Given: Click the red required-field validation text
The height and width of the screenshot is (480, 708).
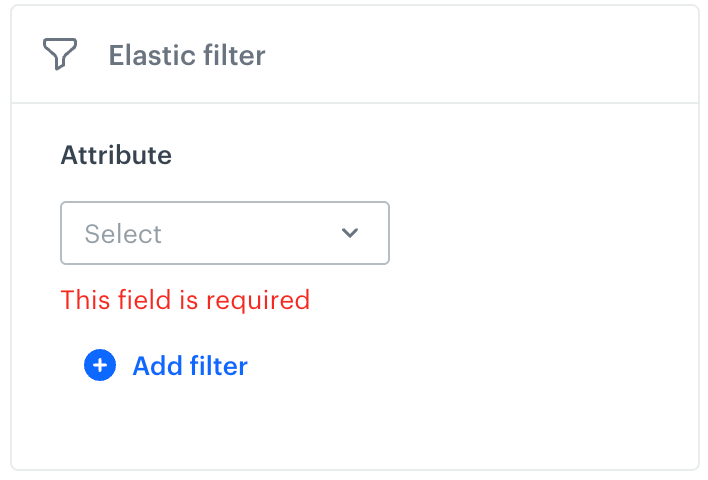Looking at the screenshot, I should (185, 299).
